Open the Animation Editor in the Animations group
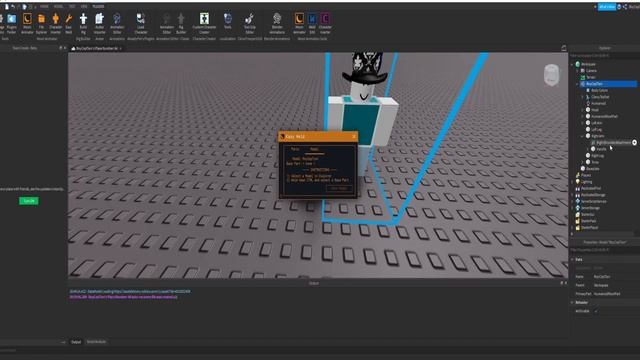The image size is (640, 360). coord(117,24)
